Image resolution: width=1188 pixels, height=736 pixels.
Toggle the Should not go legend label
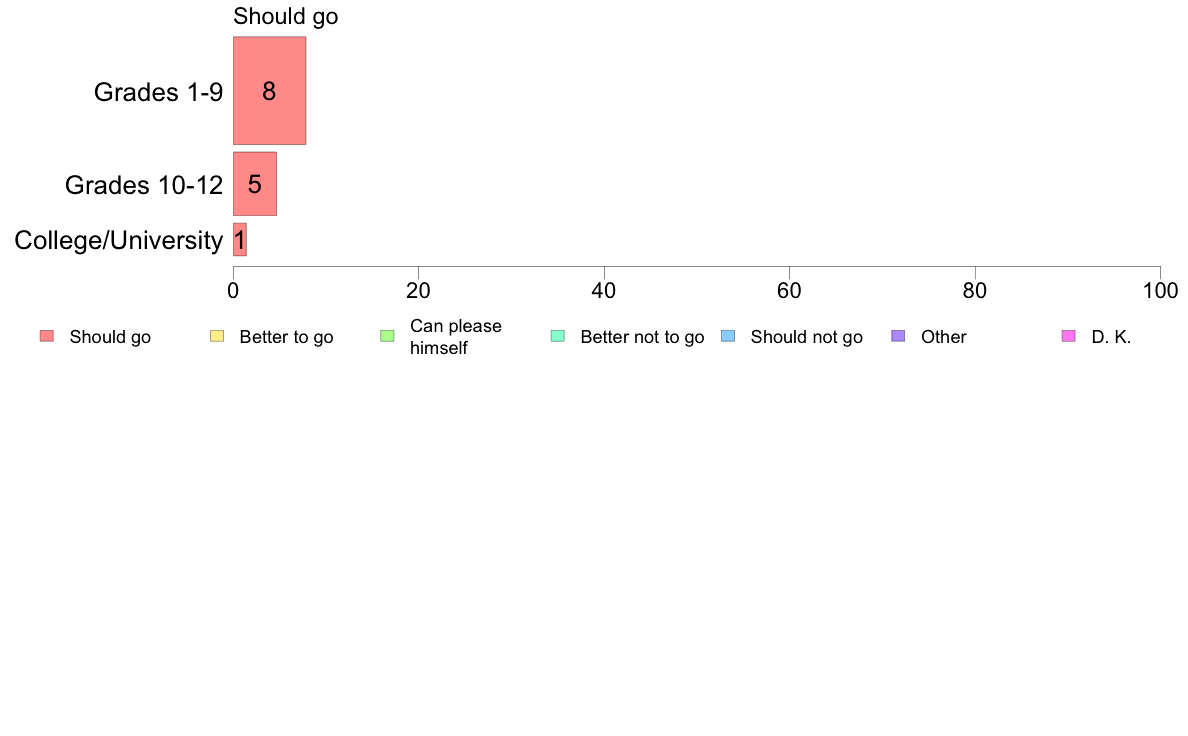click(806, 337)
